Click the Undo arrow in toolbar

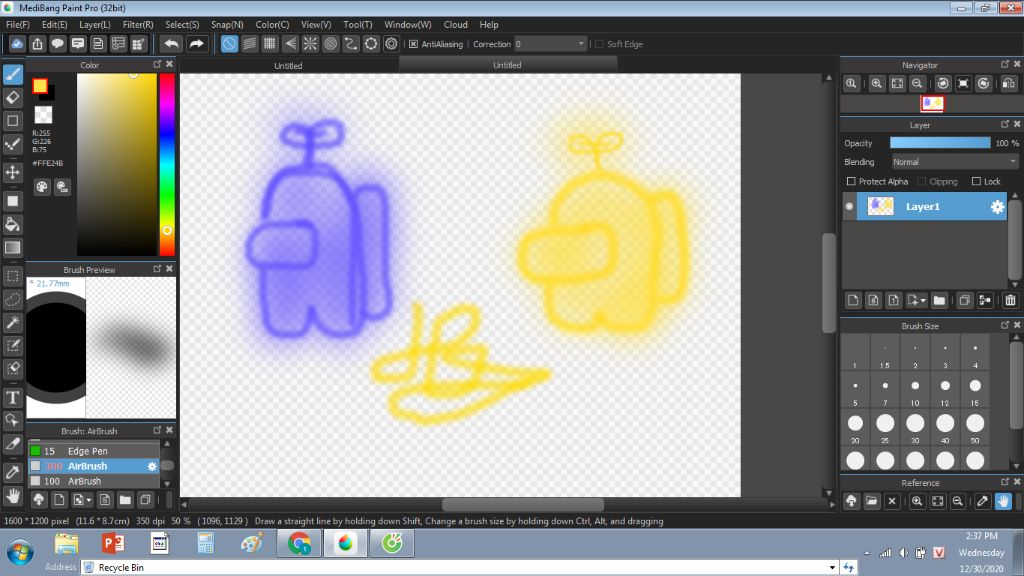[x=172, y=44]
